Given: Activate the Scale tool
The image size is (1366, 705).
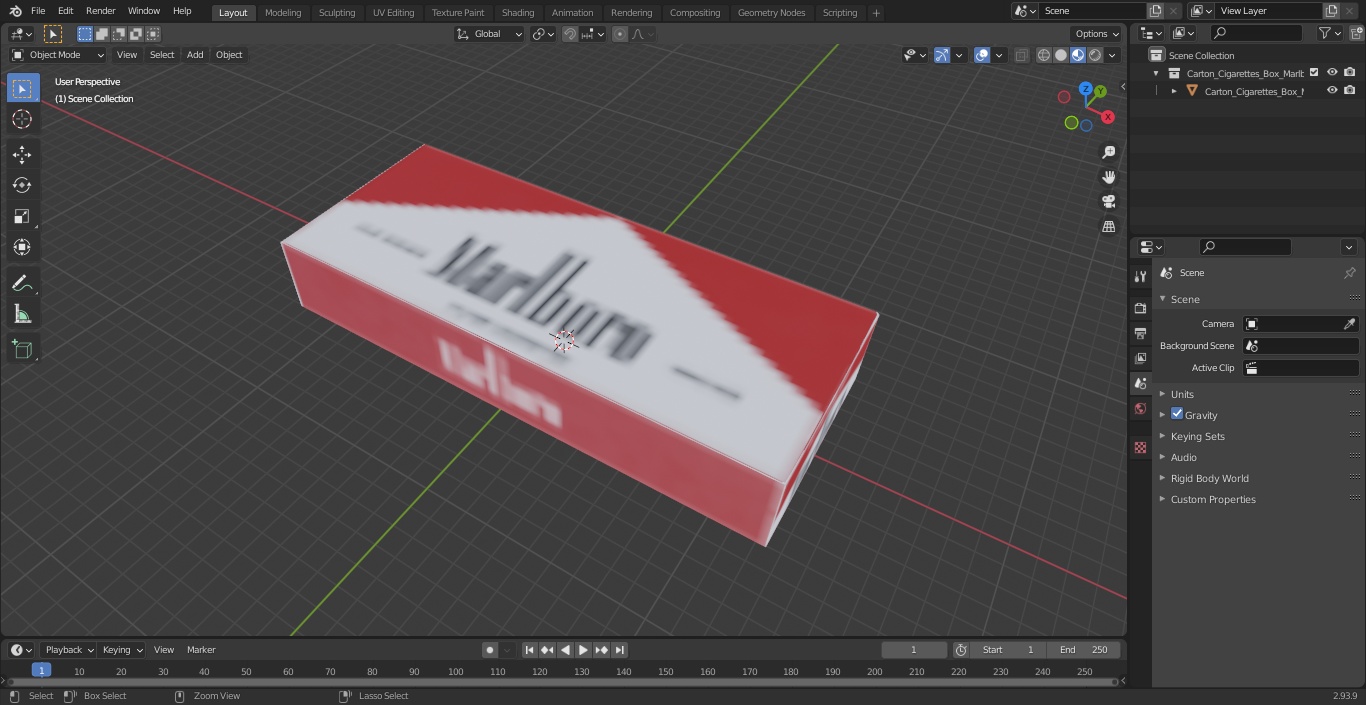Looking at the screenshot, I should click(x=22, y=216).
